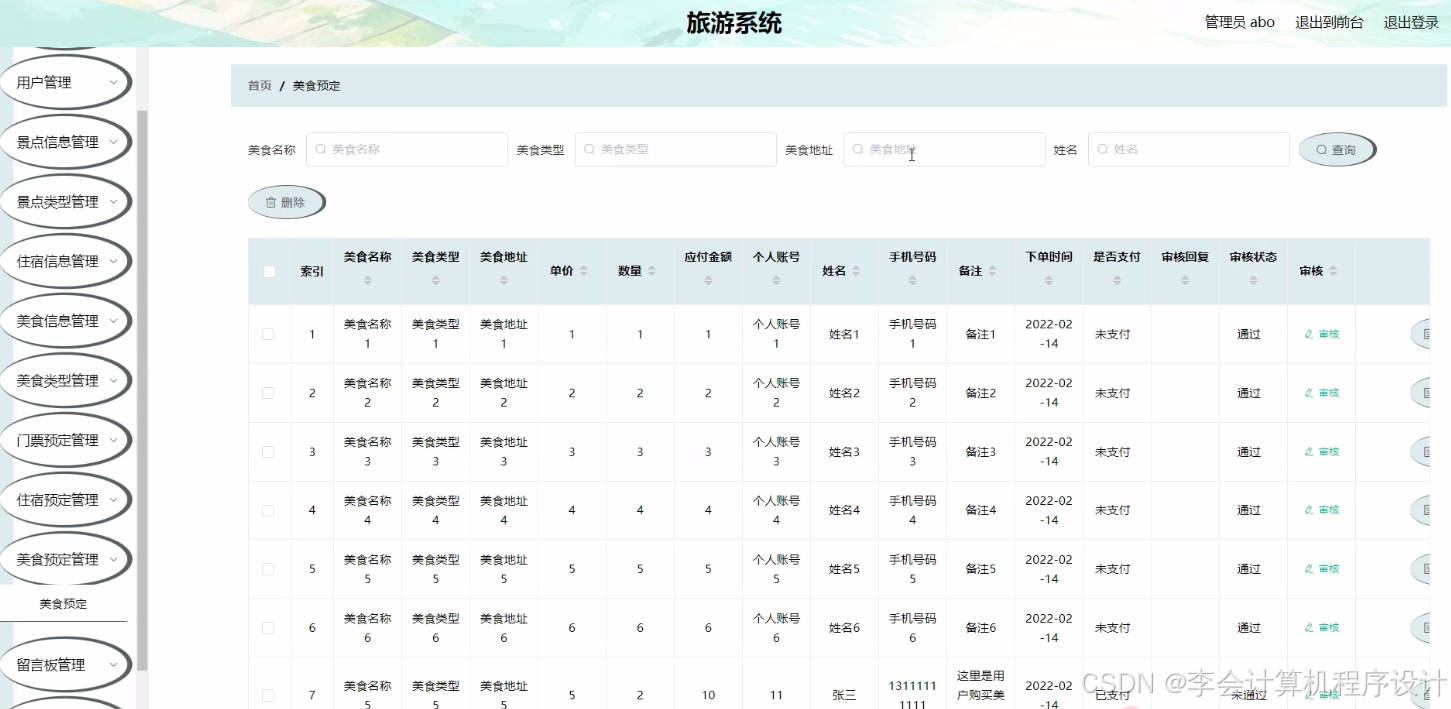Click detail icon button in row 3

point(1422,452)
